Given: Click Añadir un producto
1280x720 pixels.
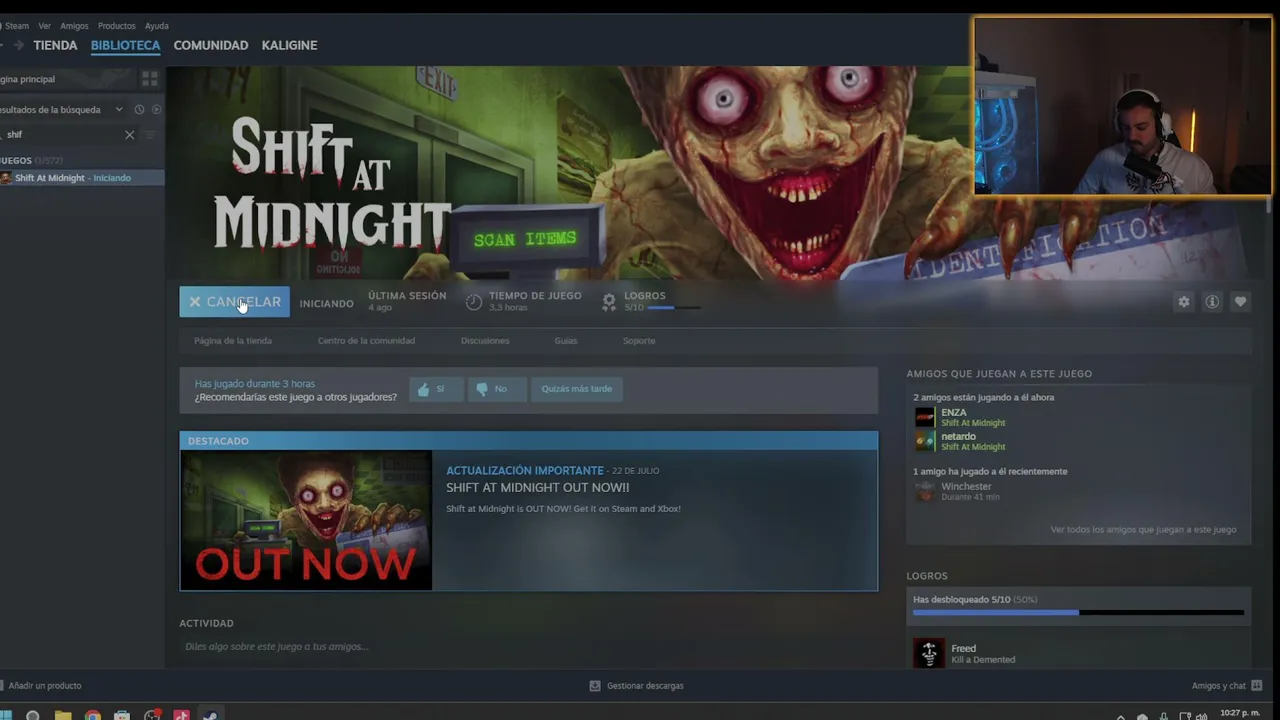Looking at the screenshot, I should [x=45, y=686].
